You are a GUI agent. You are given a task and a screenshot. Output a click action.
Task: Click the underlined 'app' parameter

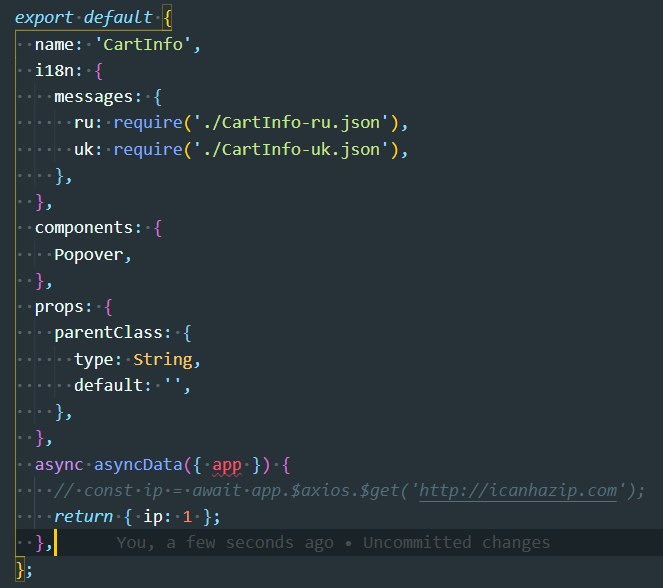pos(227,465)
